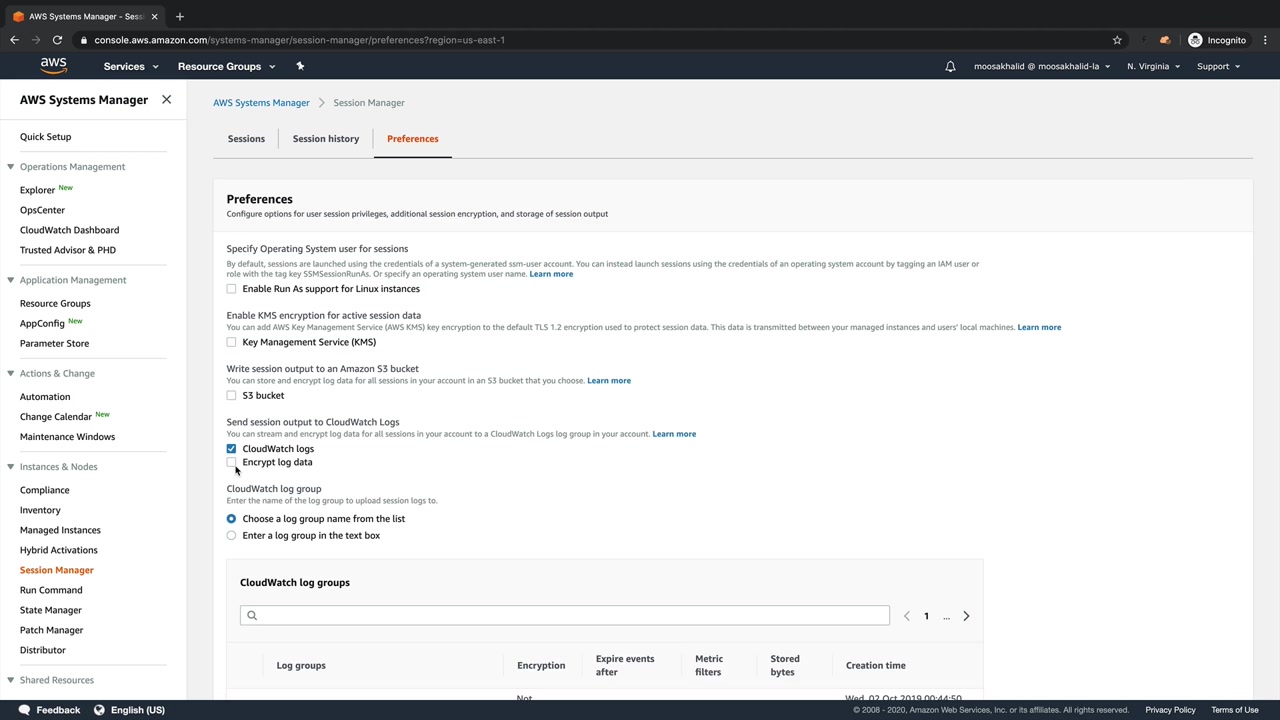The image size is (1280, 720).
Task: Click the language globe icon
Action: tap(99, 710)
